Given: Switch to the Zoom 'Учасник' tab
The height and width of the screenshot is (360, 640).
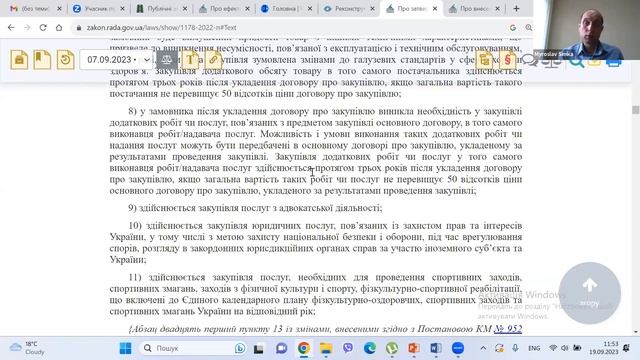Looking at the screenshot, I should [99, 9].
